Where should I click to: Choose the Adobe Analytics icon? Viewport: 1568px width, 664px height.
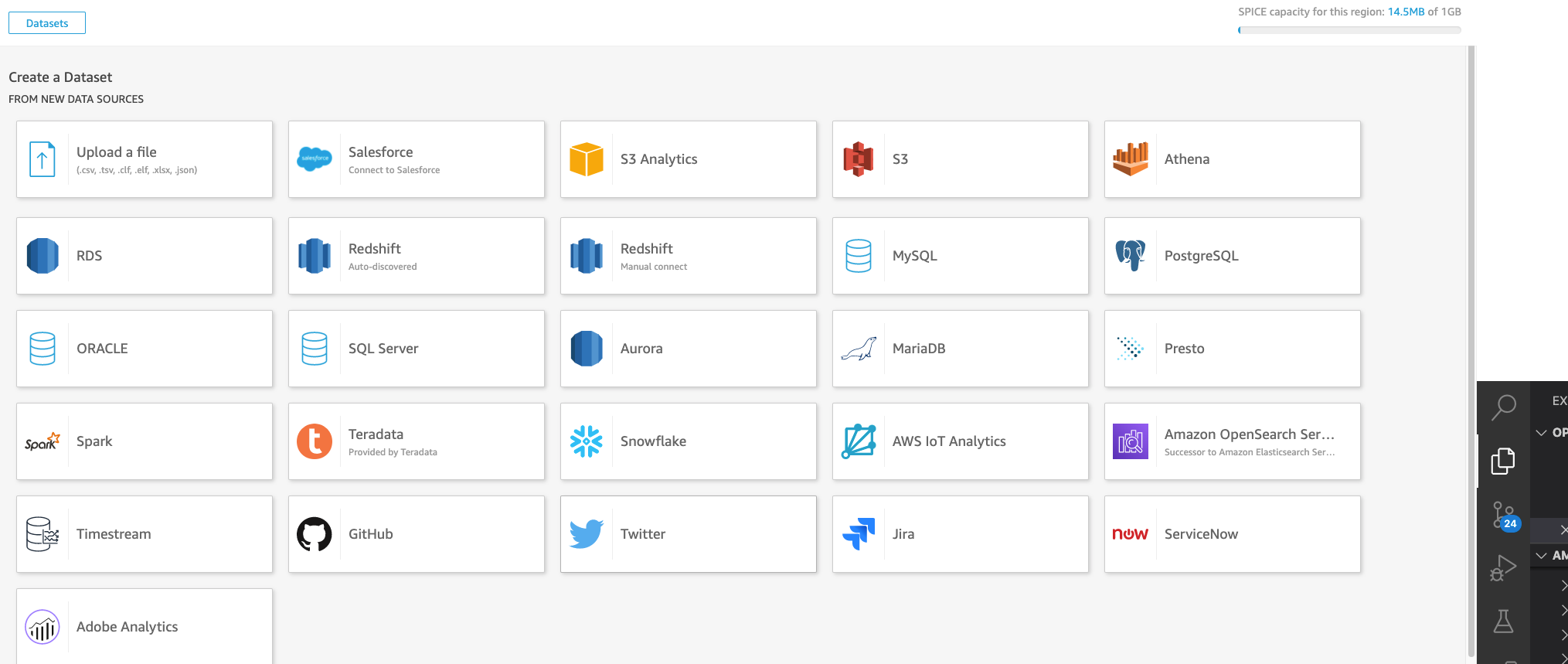click(43, 627)
